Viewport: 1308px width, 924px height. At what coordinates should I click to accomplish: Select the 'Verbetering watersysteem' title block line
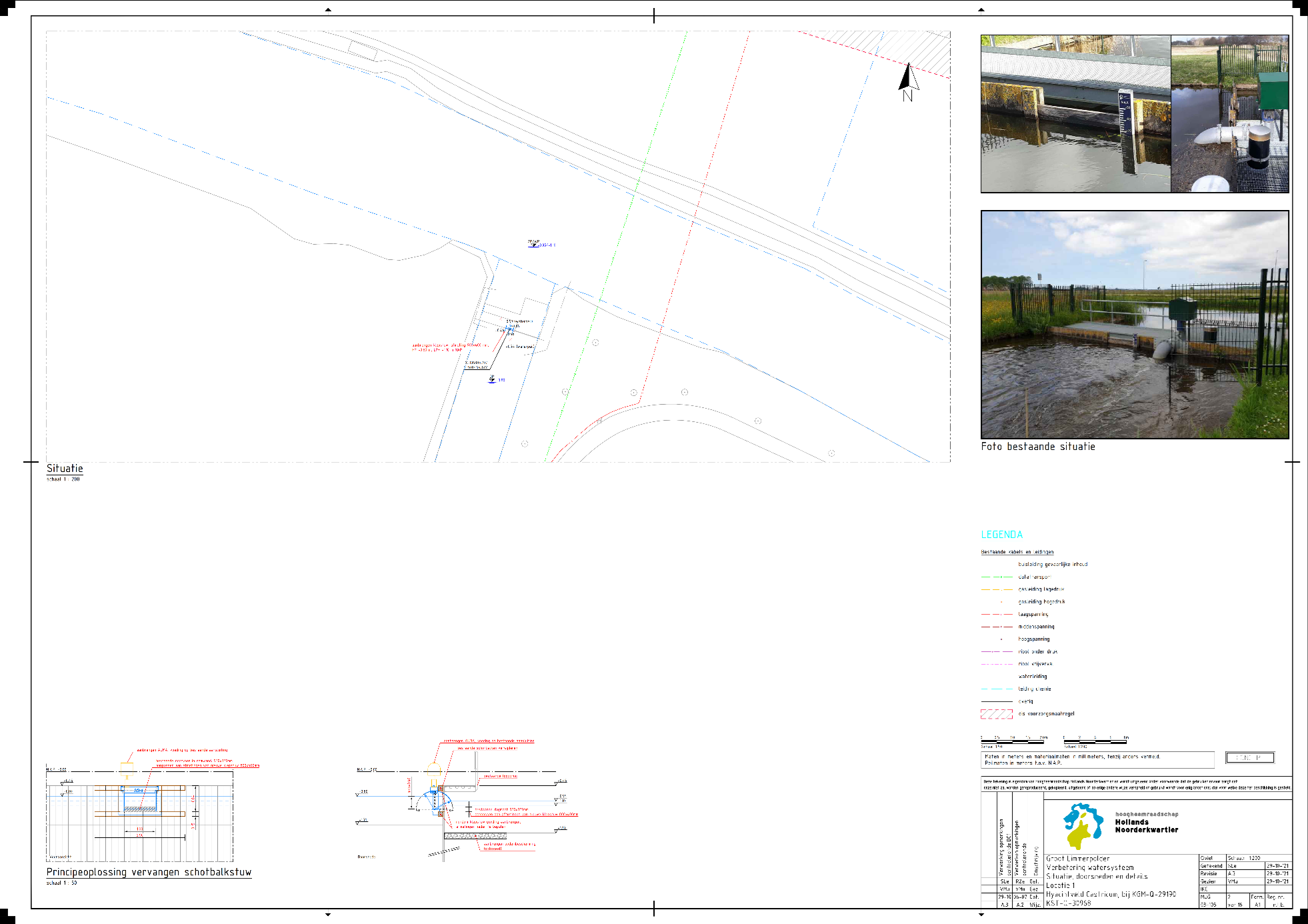1089,867
